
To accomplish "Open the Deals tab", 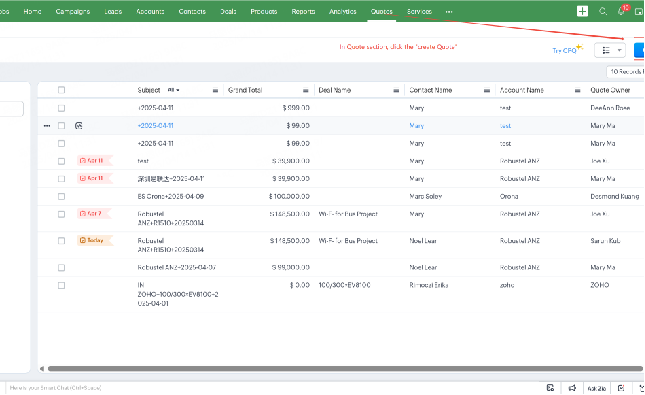I will tap(228, 12).
